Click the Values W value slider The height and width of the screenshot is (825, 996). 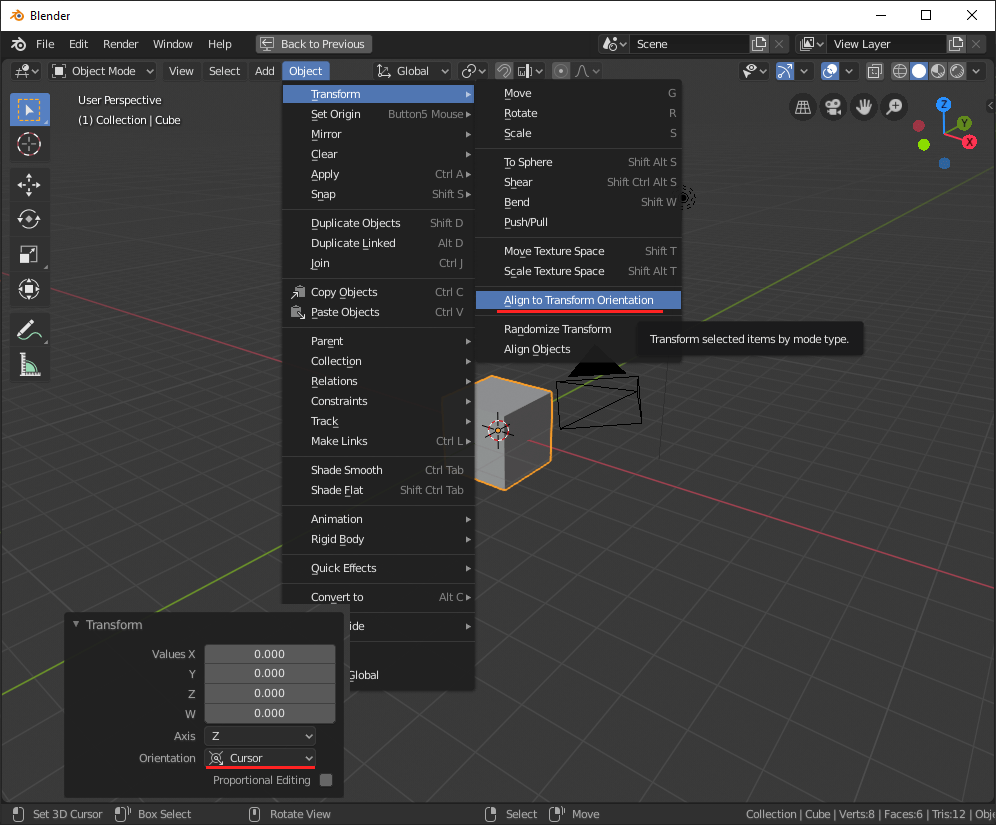point(269,714)
